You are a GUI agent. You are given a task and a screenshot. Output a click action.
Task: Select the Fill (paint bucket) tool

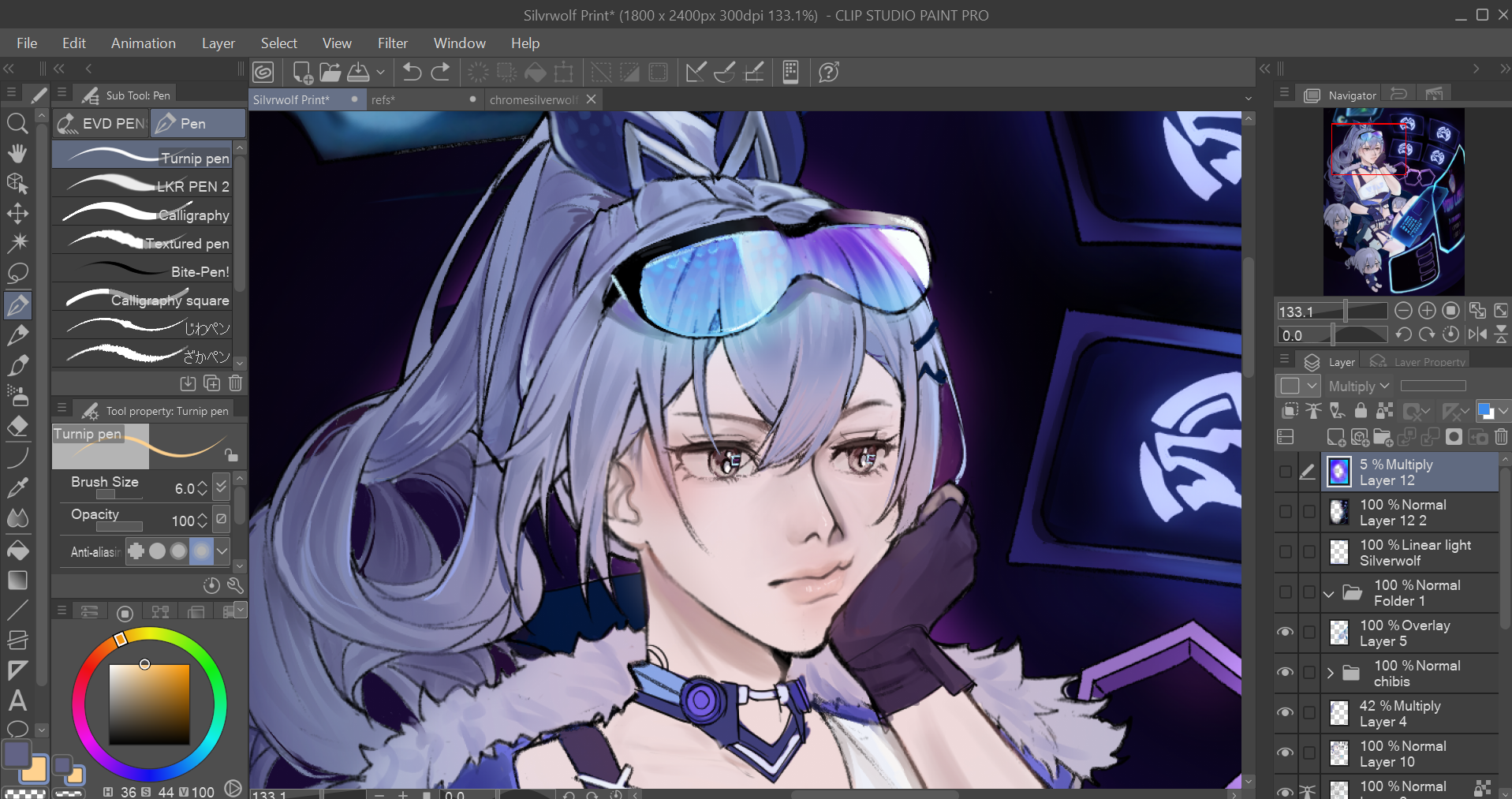[17, 551]
